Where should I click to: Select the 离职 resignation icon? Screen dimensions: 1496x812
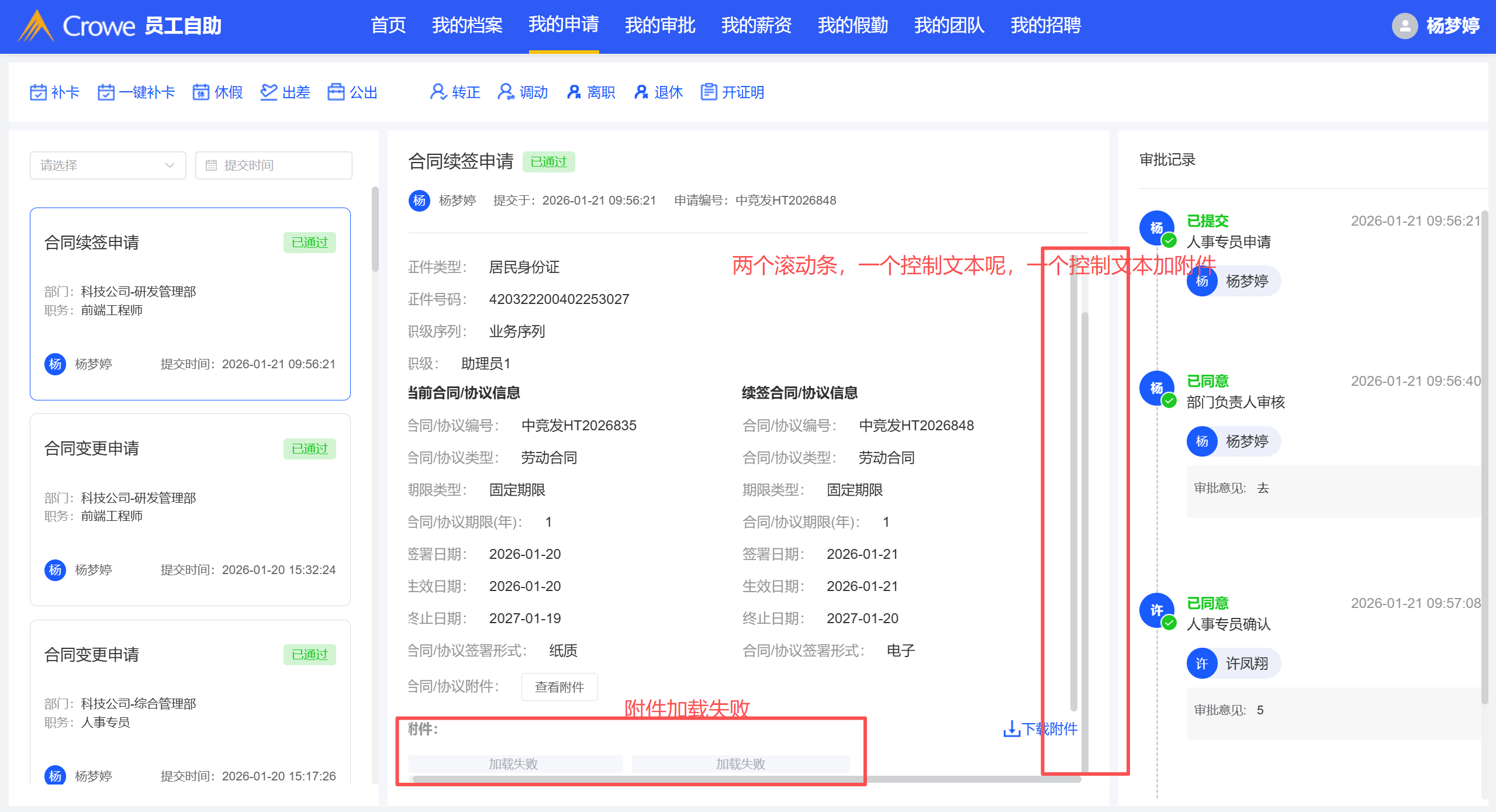click(574, 92)
